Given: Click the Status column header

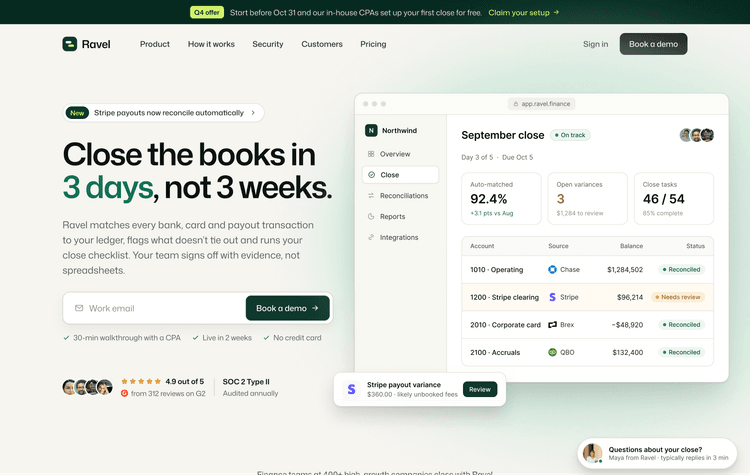Looking at the screenshot, I should [695, 246].
